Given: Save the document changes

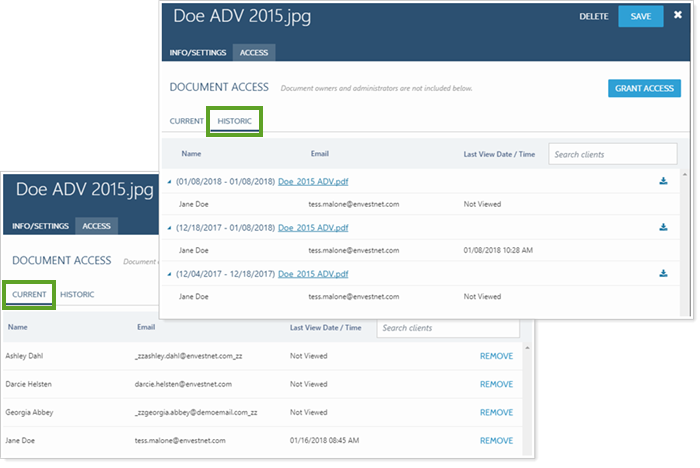Looking at the screenshot, I should pyautogui.click(x=640, y=16).
